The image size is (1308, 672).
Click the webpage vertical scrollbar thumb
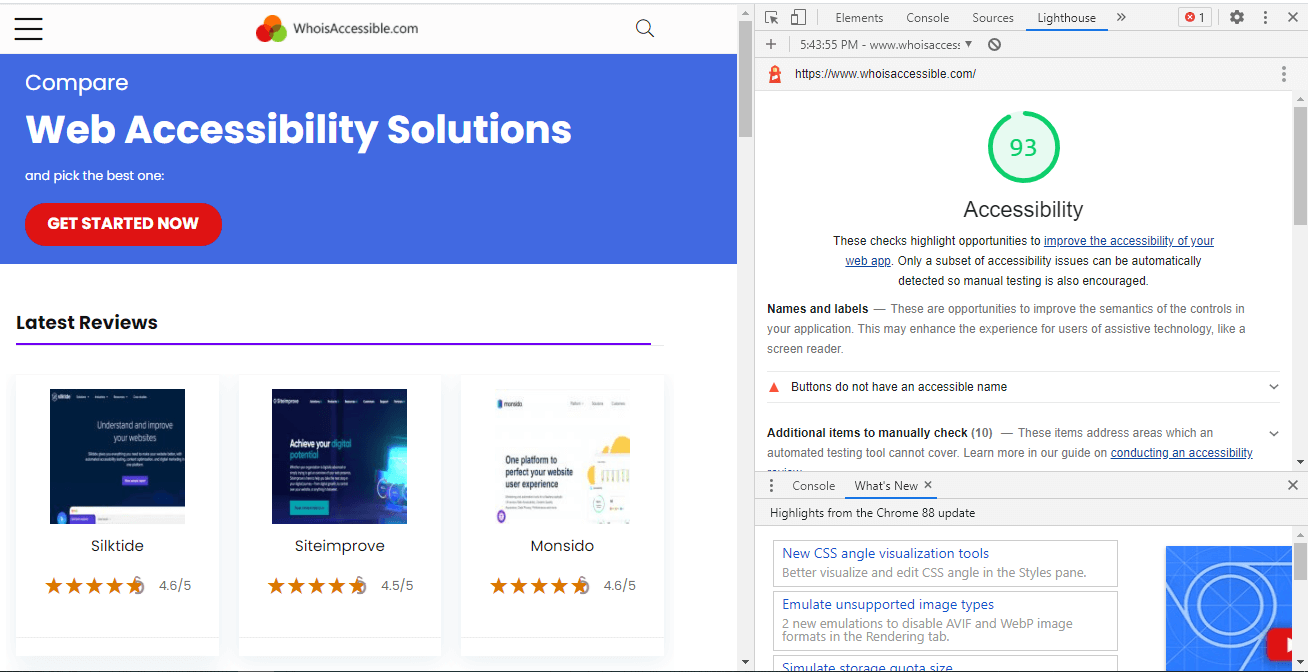click(x=745, y=79)
